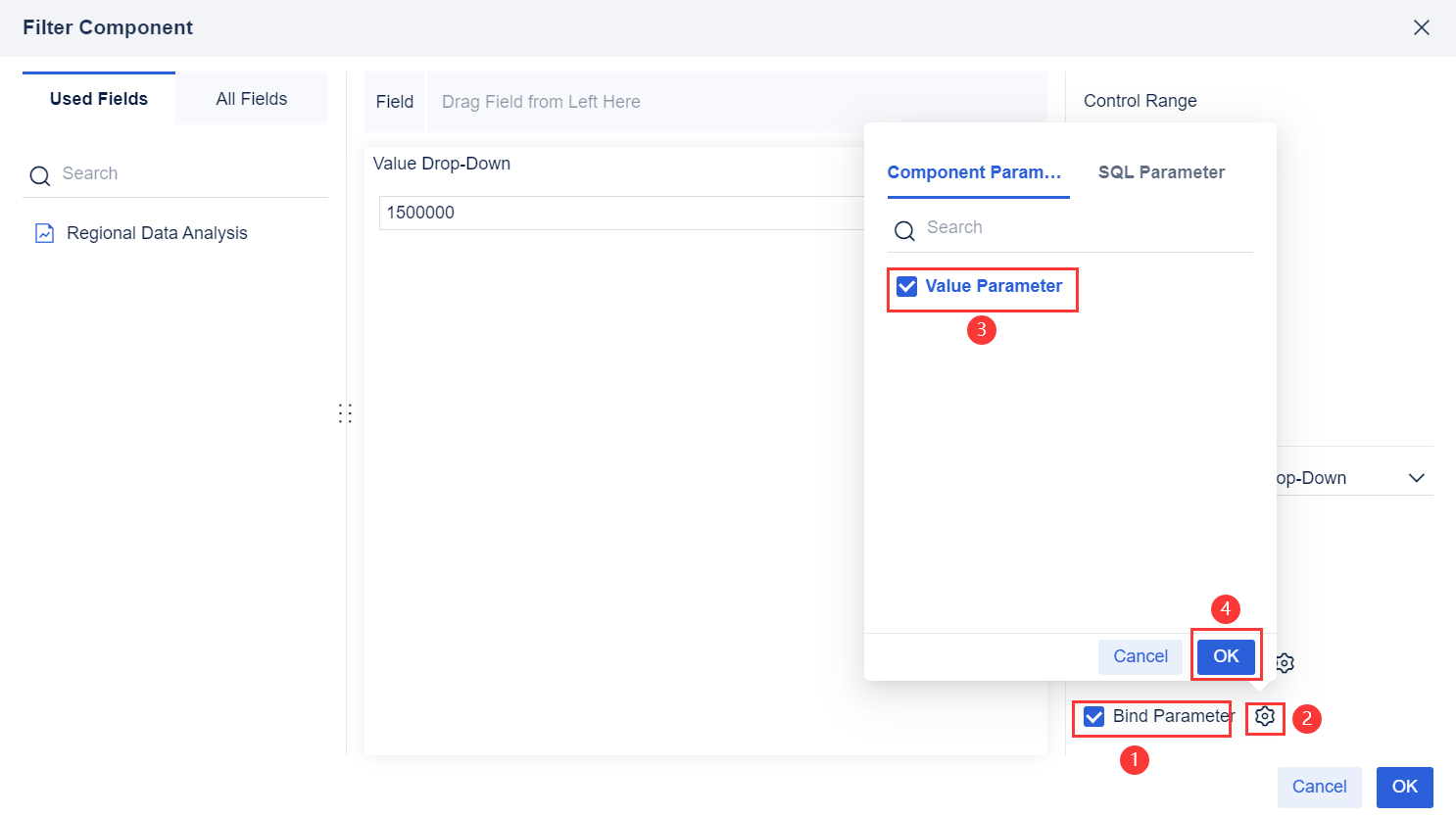Viewport: 1456px width, 816px height.
Task: Click the search magnifier in the Used Fields panel
Action: [39, 174]
